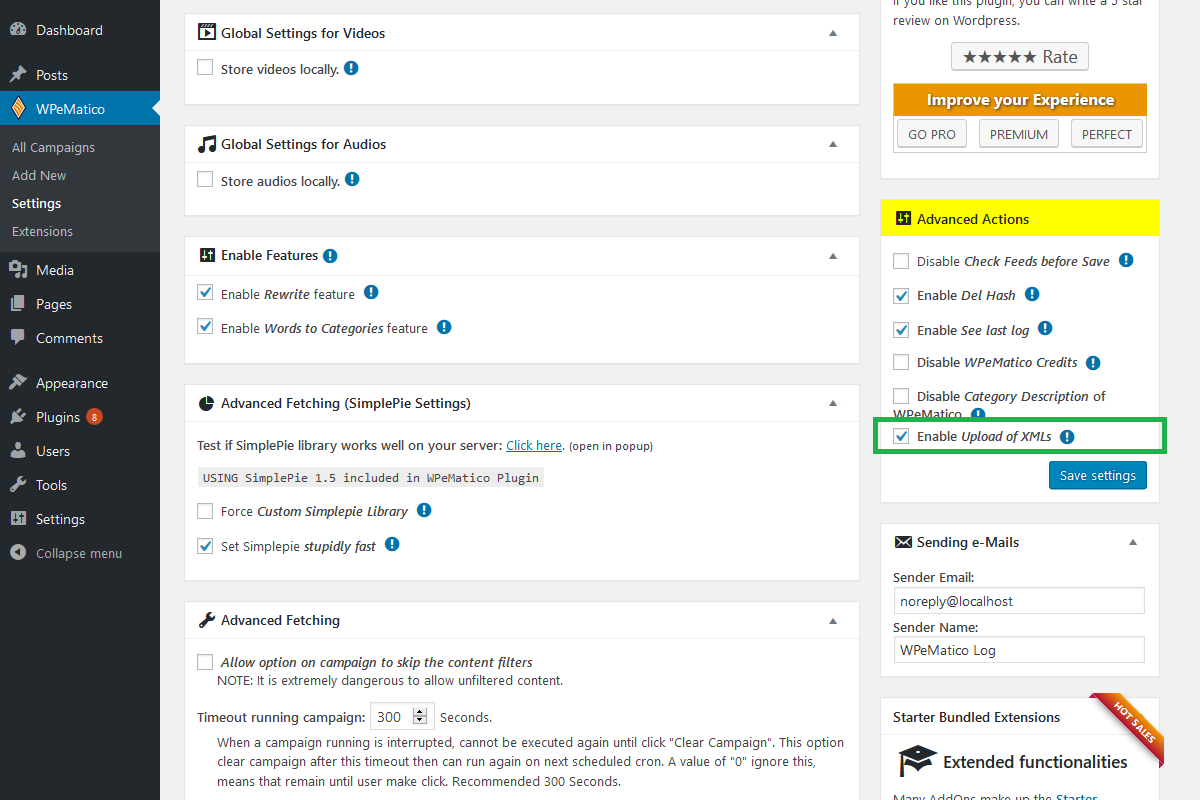The height and width of the screenshot is (800, 1200).
Task: Click the Sender Name input field
Action: click(1019, 649)
